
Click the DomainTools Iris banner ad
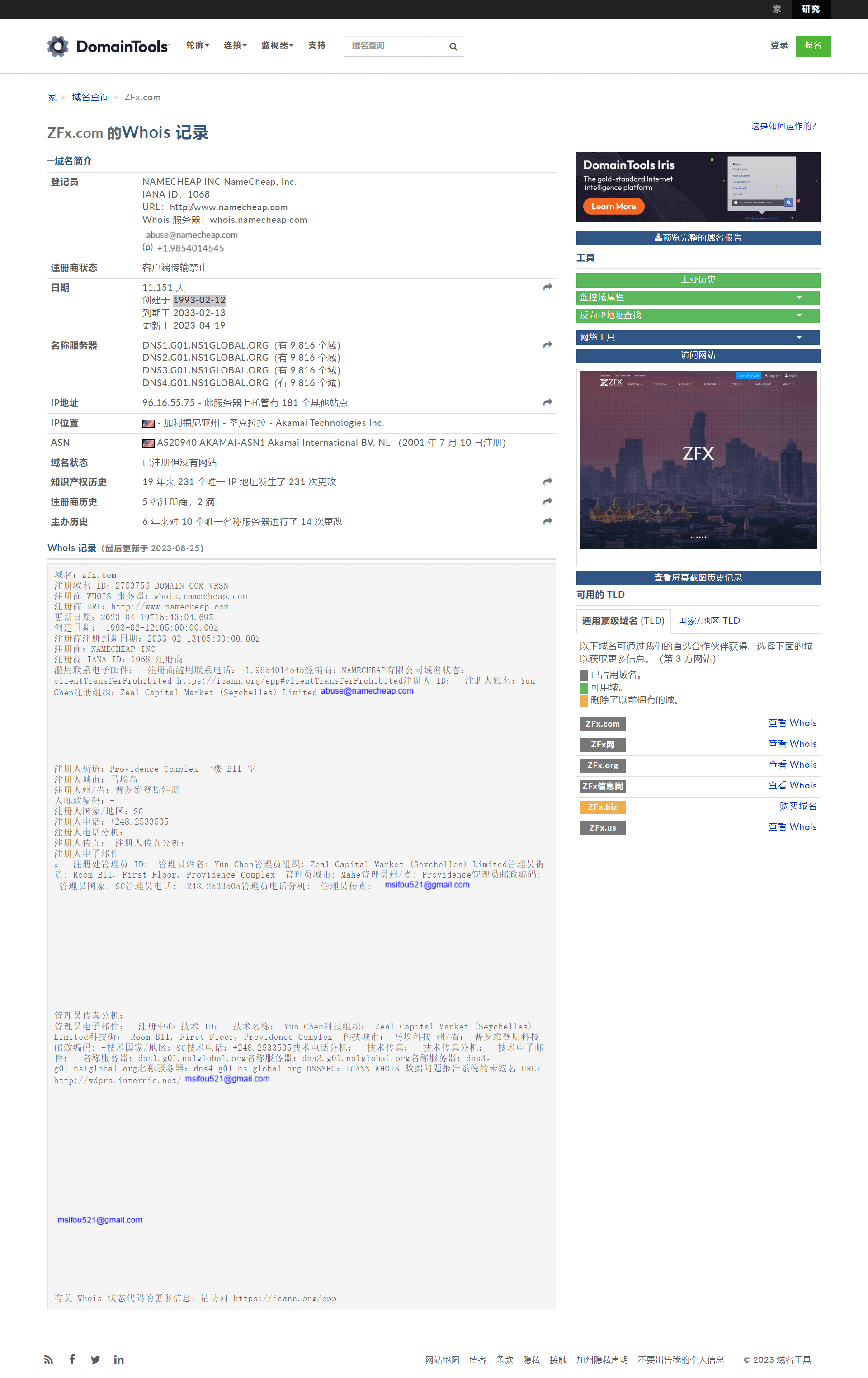coord(698,187)
